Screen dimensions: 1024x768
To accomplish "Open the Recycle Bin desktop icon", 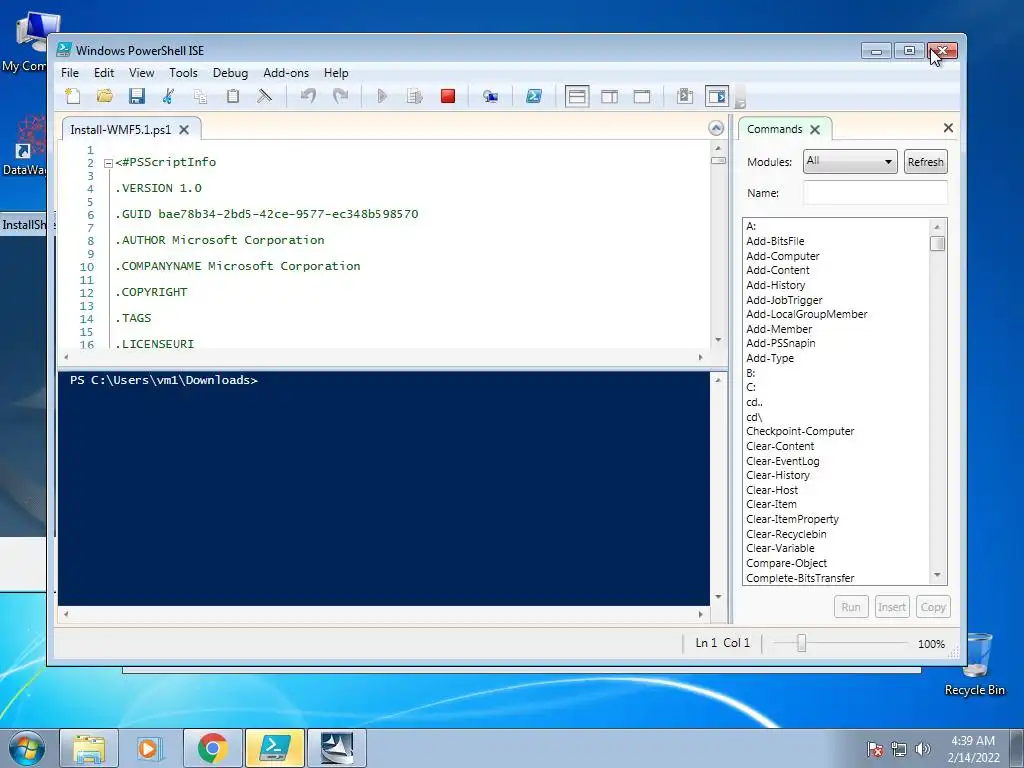I will tap(975, 665).
